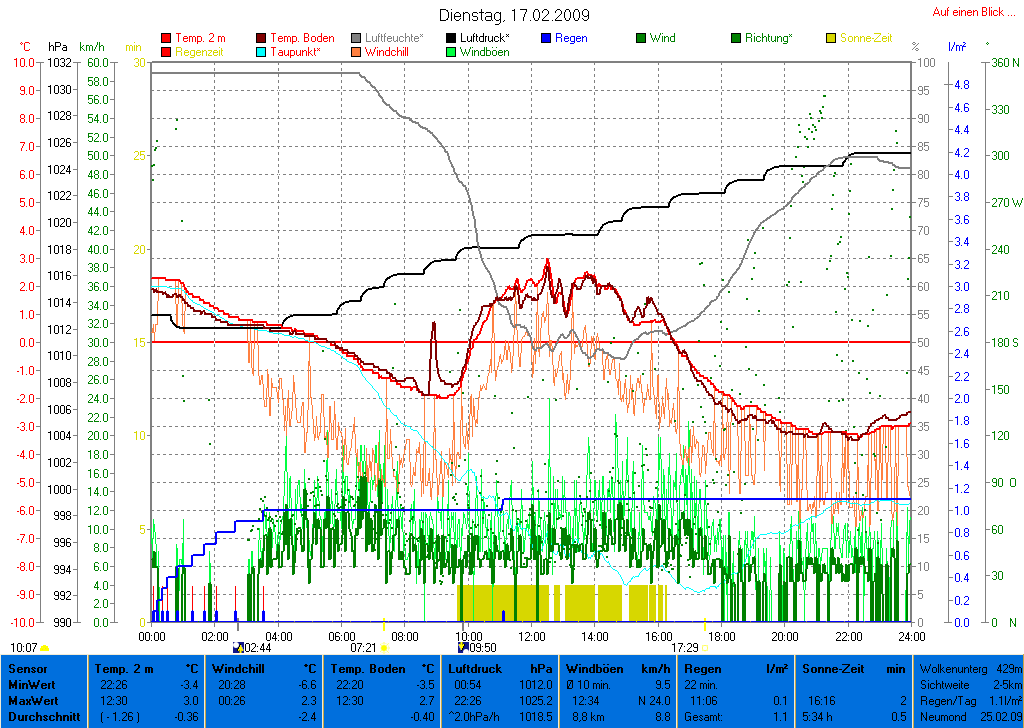Image resolution: width=1024 pixels, height=728 pixels.
Task: Click the yellow Sonne-Zeit legend square
Action: pos(831,38)
